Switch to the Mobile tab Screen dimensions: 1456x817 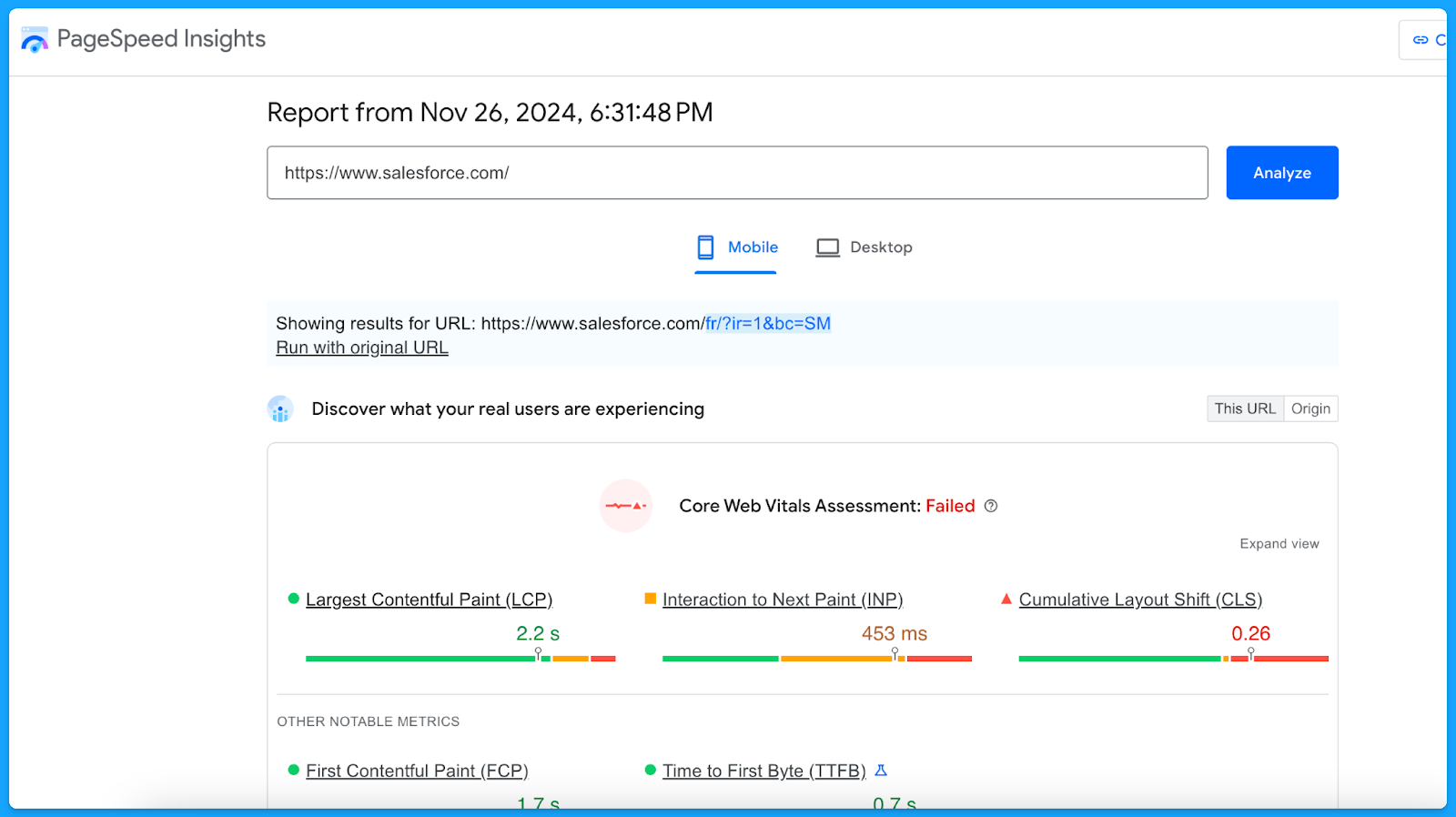point(736,247)
